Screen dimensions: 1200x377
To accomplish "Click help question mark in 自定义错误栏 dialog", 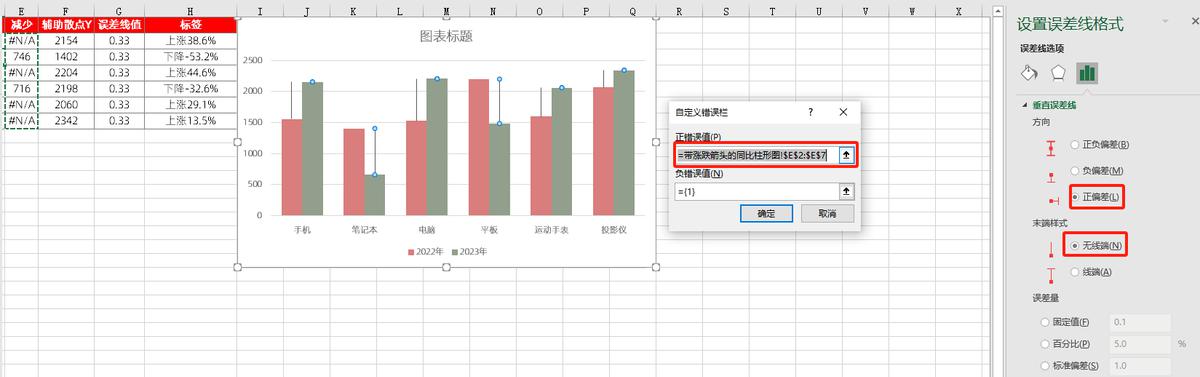I will click(x=810, y=113).
